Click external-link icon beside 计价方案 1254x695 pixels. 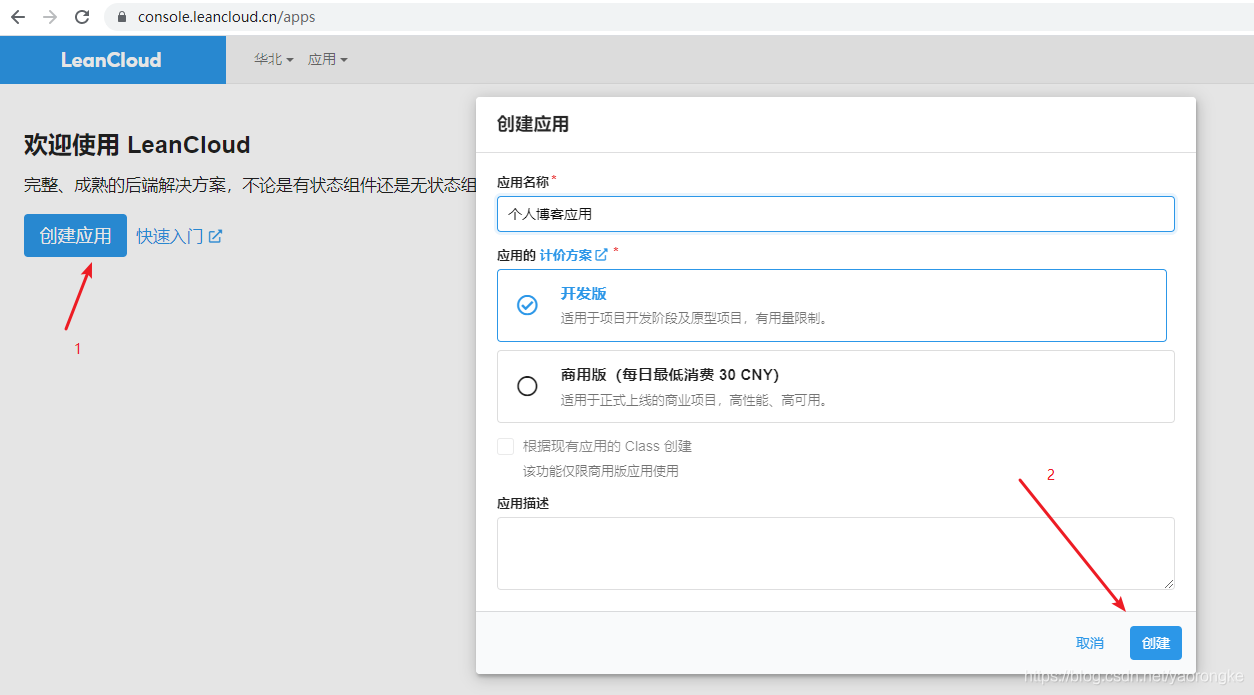pyautogui.click(x=601, y=255)
